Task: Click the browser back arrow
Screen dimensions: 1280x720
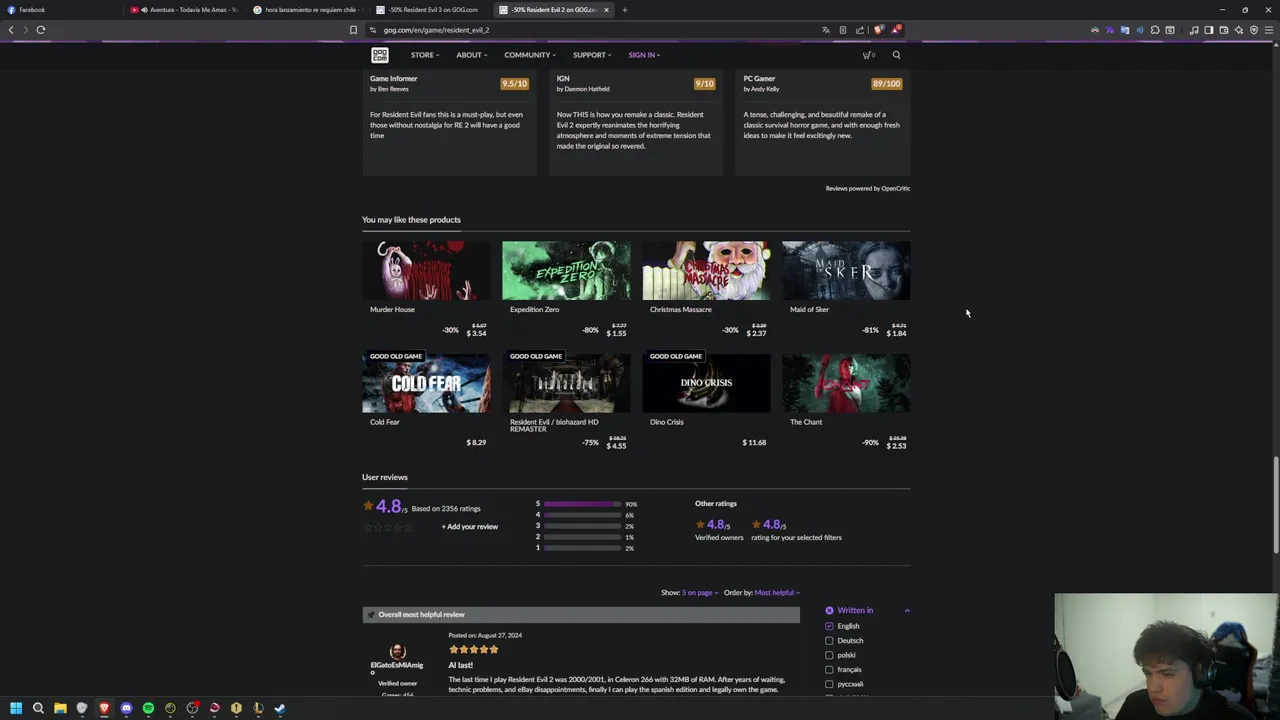Action: pos(11,30)
